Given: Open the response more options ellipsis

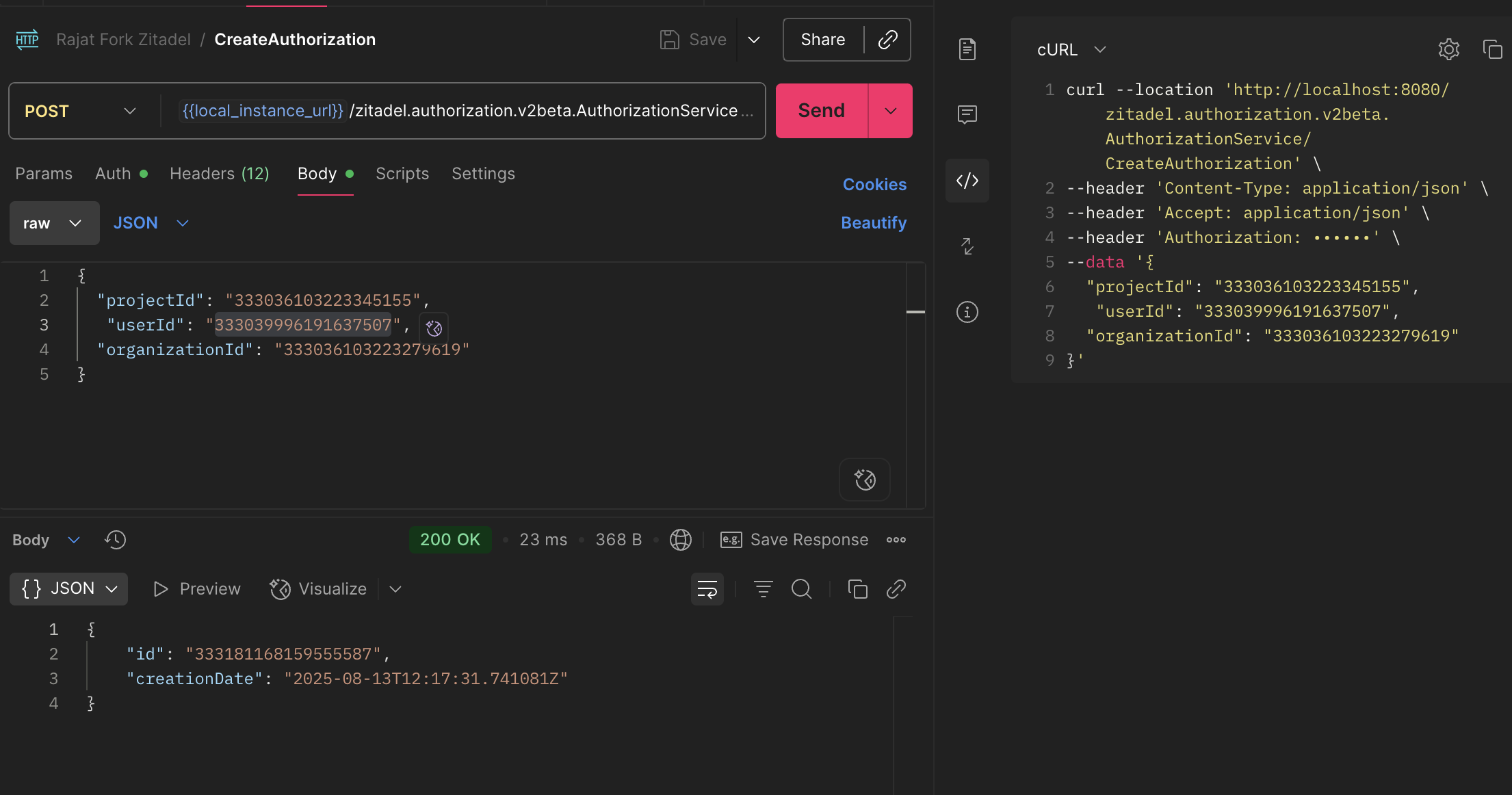Looking at the screenshot, I should [896, 540].
